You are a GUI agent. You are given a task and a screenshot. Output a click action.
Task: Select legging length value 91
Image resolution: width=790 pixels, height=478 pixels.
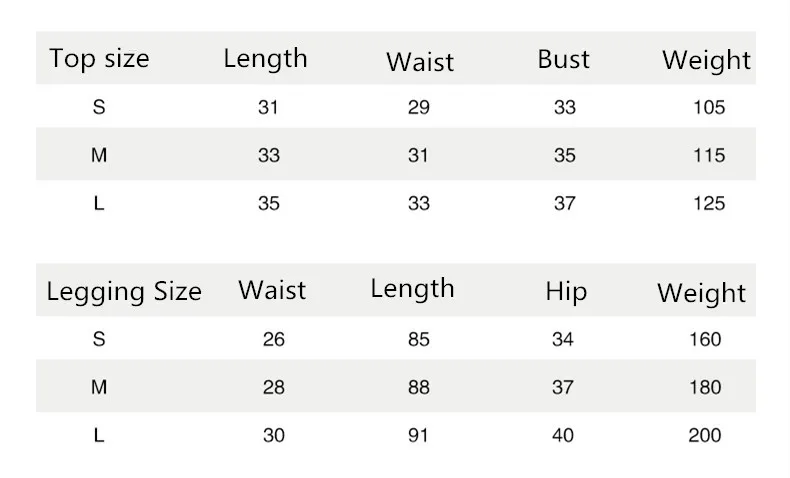pyautogui.click(x=418, y=435)
